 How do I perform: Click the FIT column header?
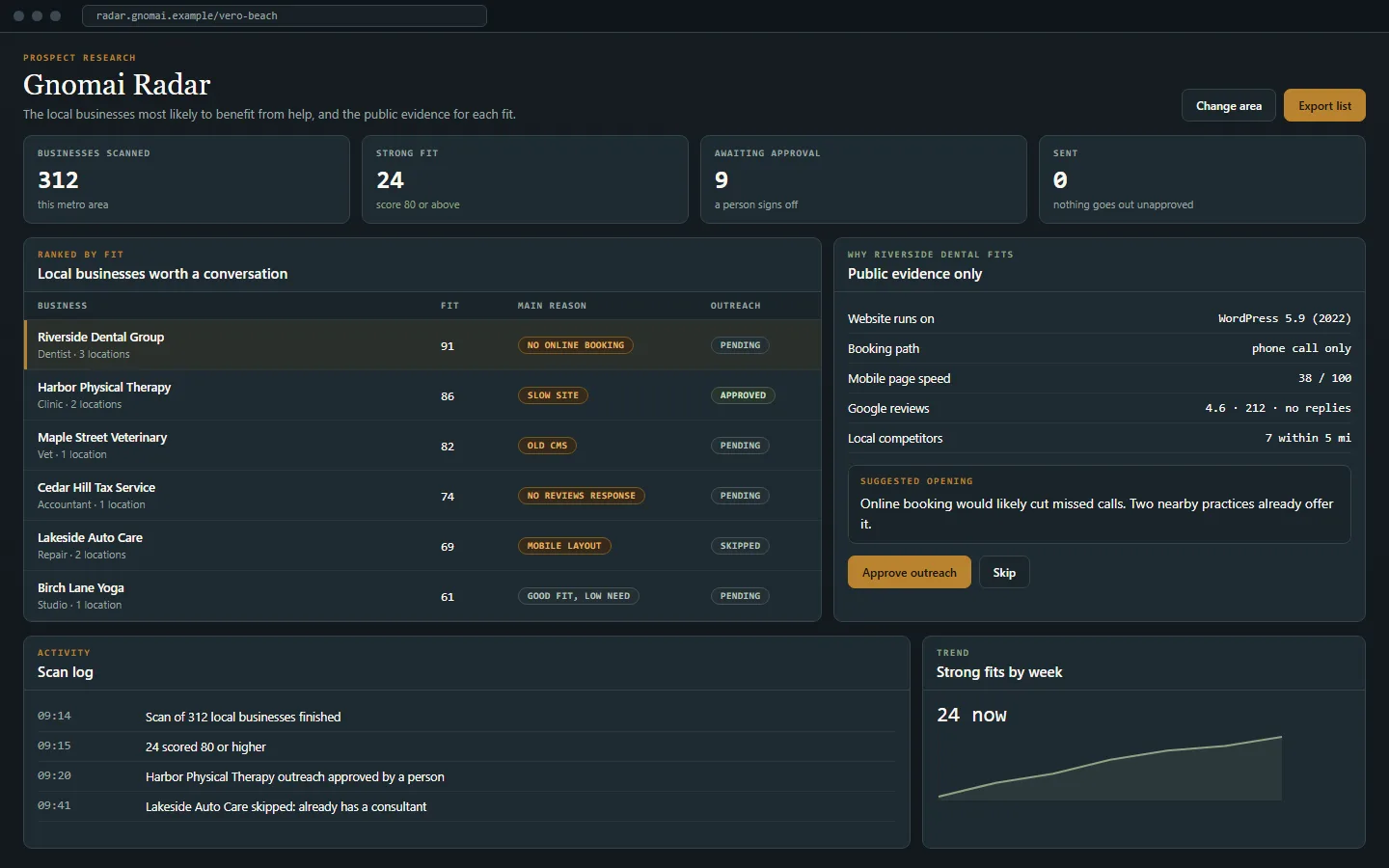point(449,306)
